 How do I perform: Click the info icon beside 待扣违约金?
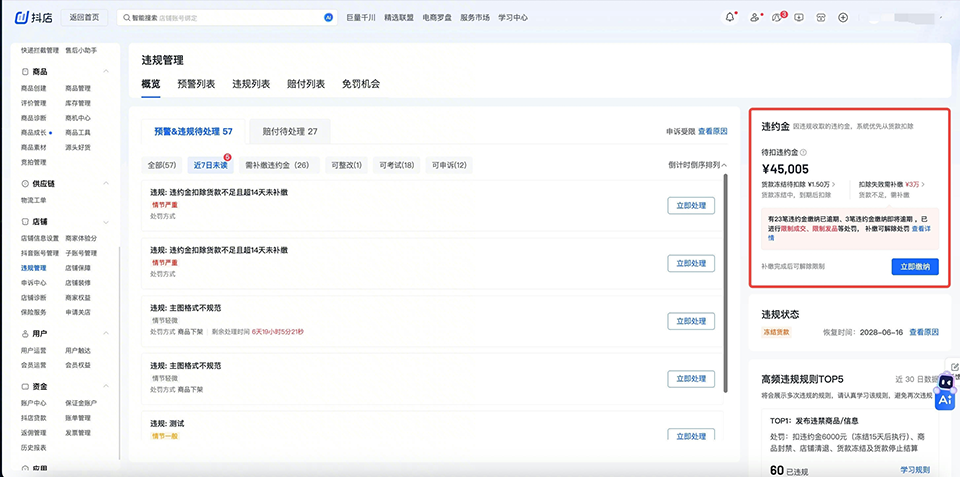pyautogui.click(x=803, y=152)
